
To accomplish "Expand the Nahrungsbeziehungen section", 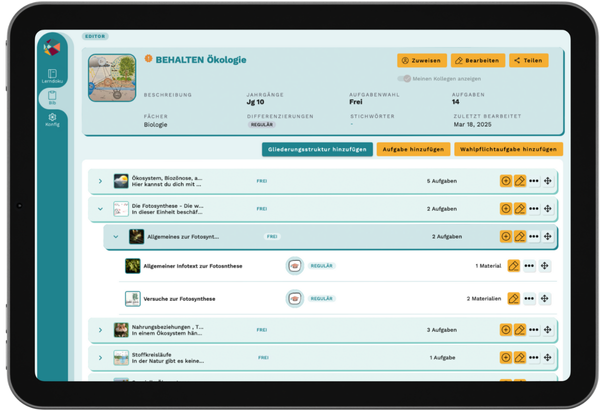I will click(x=100, y=329).
